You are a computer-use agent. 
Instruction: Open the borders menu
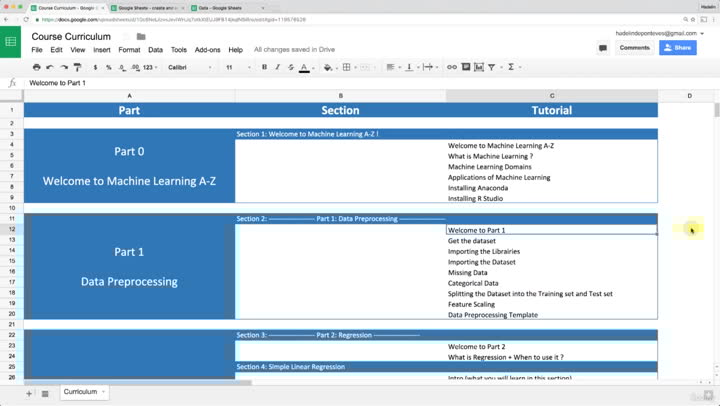[x=347, y=67]
